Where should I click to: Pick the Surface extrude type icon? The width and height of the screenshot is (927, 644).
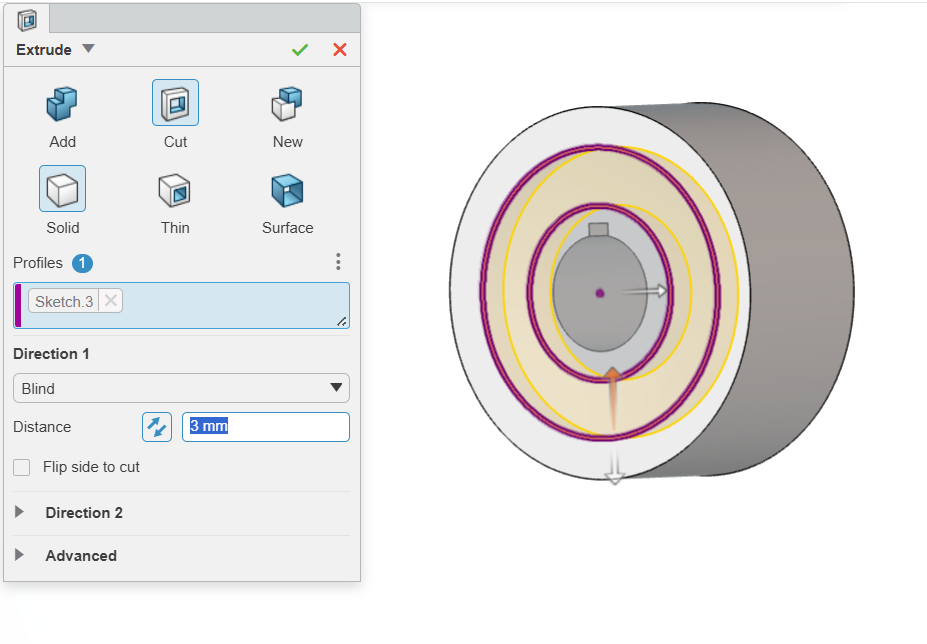click(287, 190)
